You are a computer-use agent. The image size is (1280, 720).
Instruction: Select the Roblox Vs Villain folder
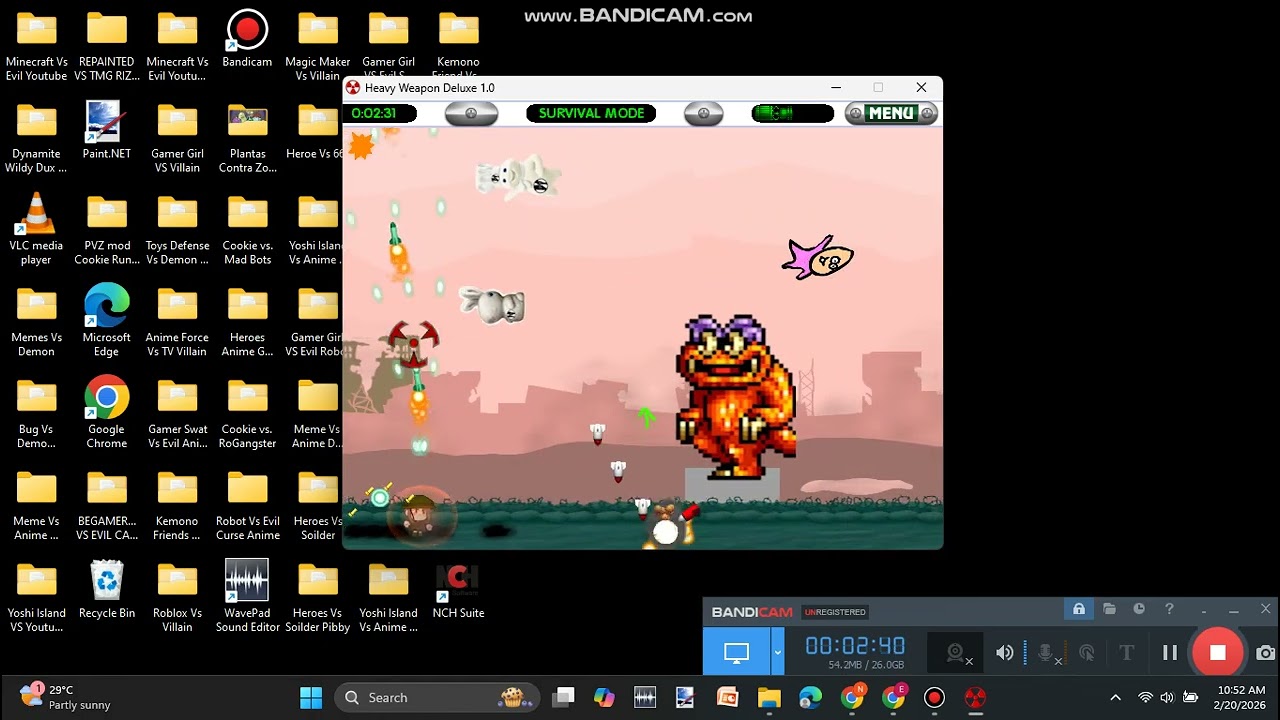177,597
